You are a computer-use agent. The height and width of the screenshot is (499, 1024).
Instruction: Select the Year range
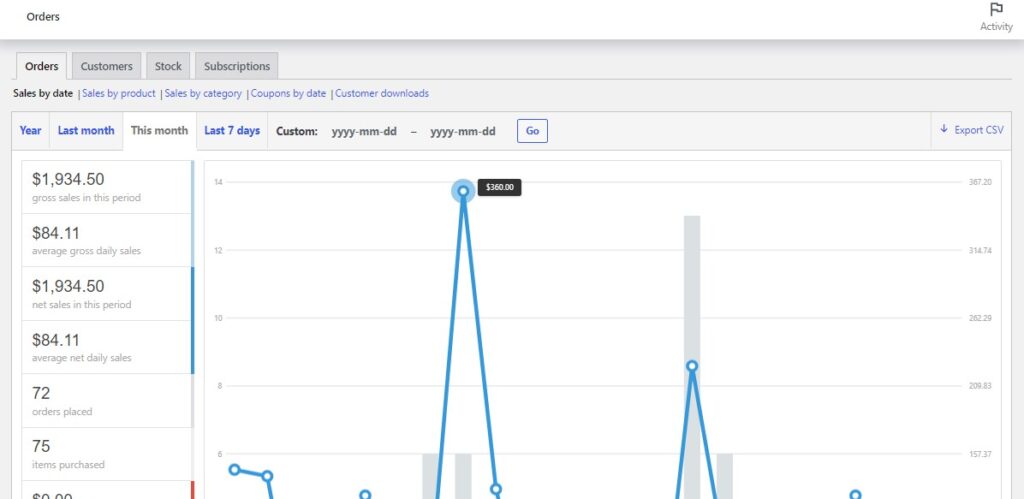point(30,130)
